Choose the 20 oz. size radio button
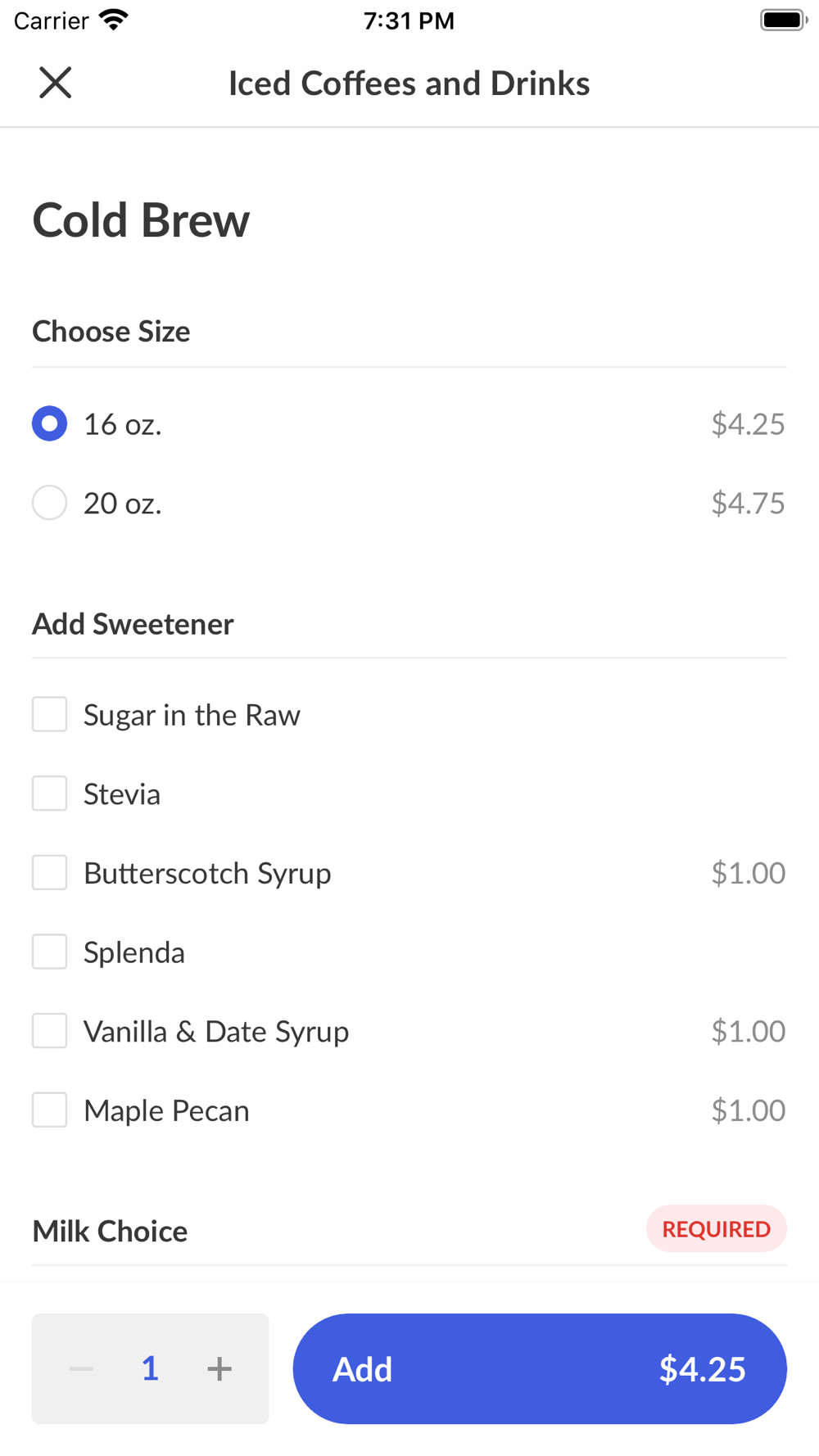 pos(50,503)
